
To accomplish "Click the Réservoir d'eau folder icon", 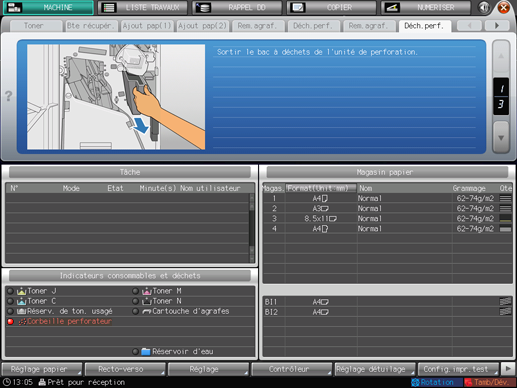I will [x=146, y=351].
